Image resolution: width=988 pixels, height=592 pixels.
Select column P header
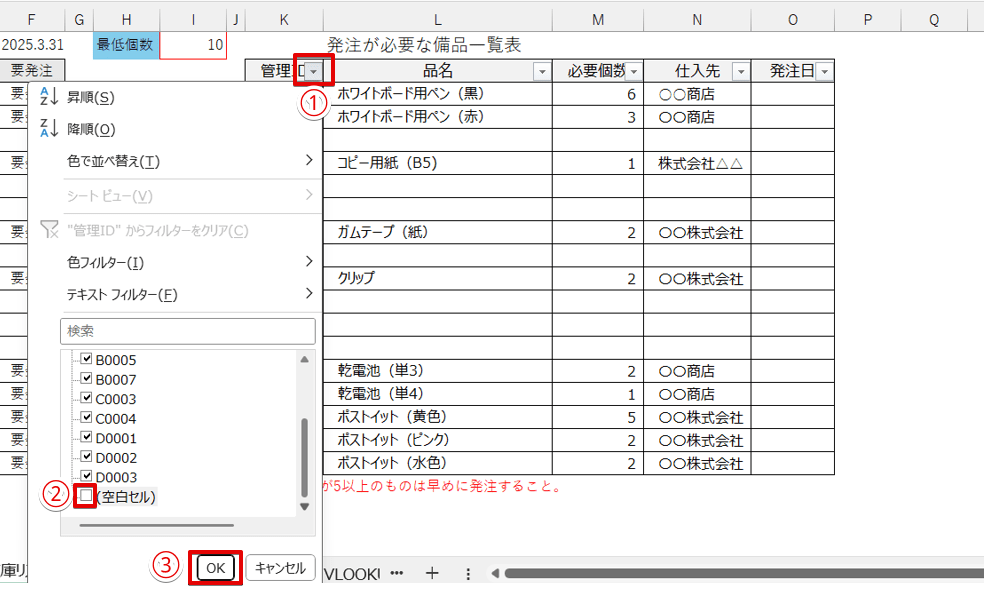868,20
